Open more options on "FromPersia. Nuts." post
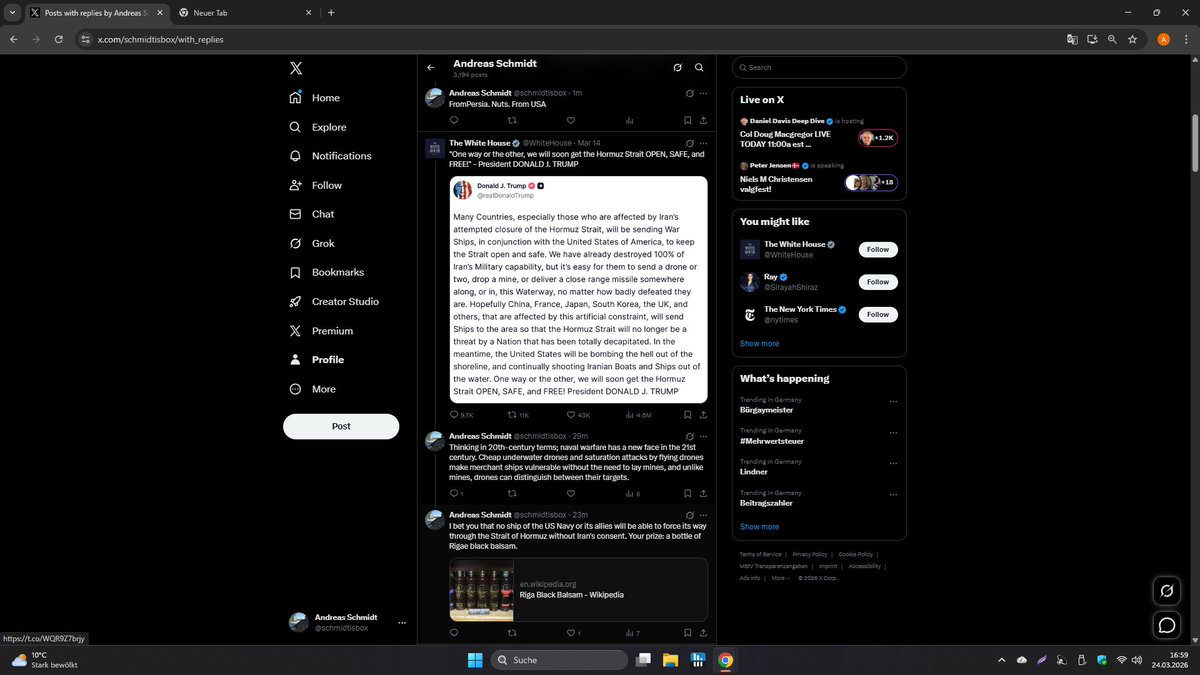 703,93
